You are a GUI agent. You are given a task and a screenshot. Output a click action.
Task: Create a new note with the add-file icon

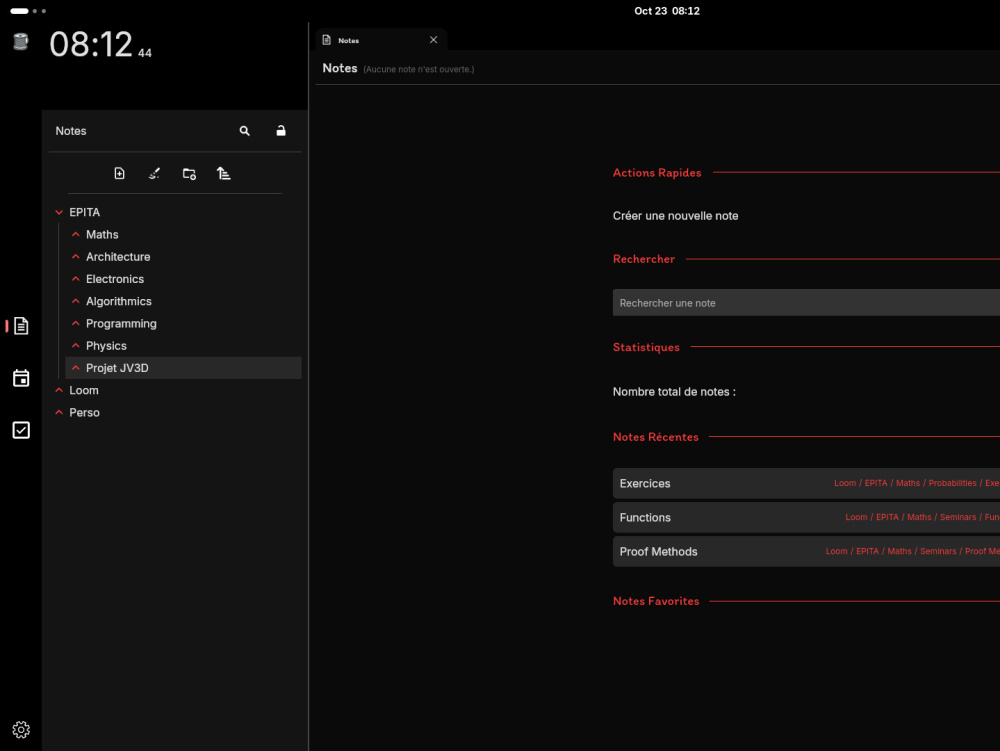tap(119, 173)
